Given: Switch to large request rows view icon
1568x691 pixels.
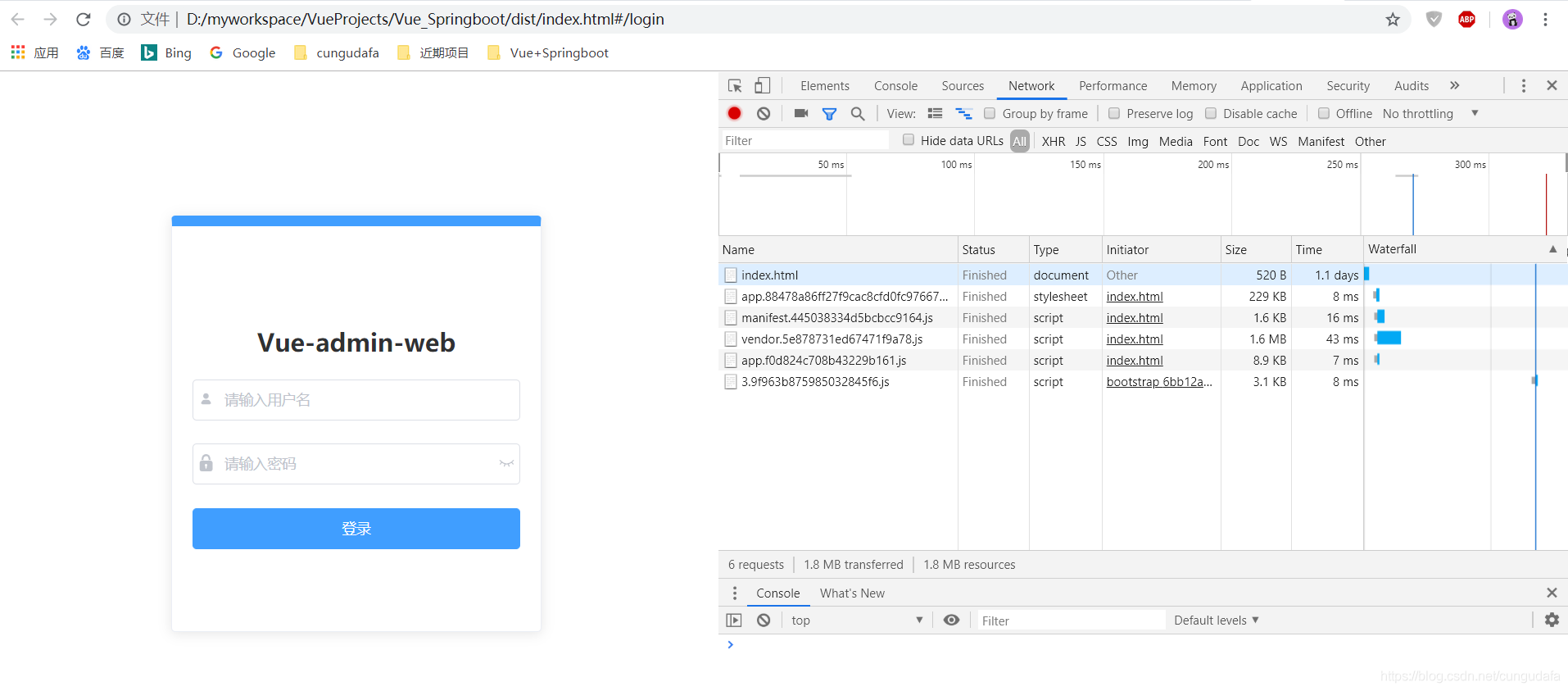Looking at the screenshot, I should point(935,113).
